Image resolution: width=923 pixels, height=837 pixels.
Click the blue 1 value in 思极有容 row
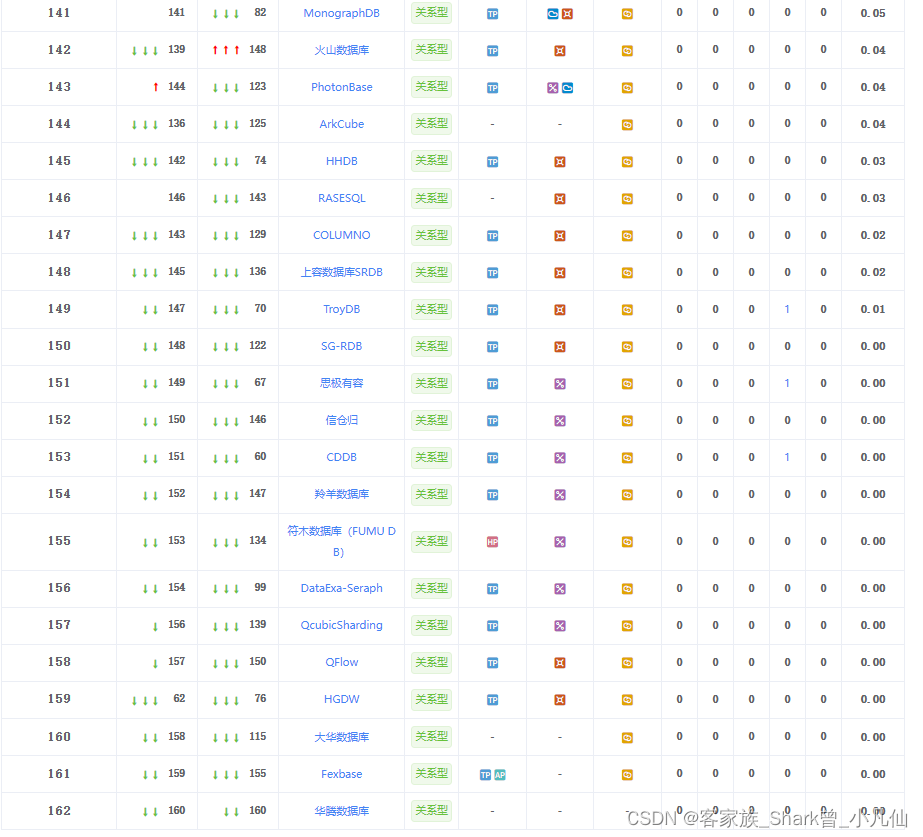(787, 384)
